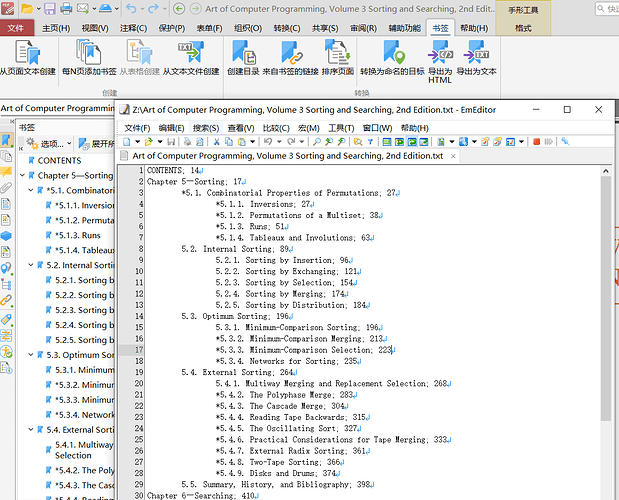
Task: Select the CONTENTS bookmark
Action: point(59,161)
